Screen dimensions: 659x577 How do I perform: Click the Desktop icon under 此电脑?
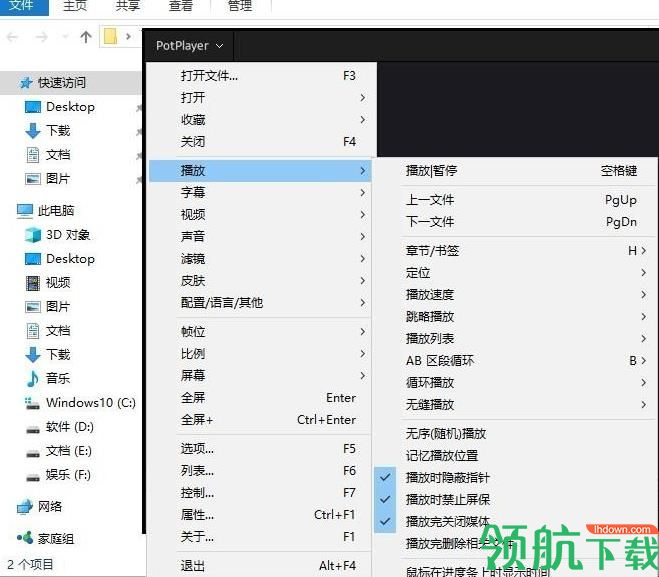point(33,258)
